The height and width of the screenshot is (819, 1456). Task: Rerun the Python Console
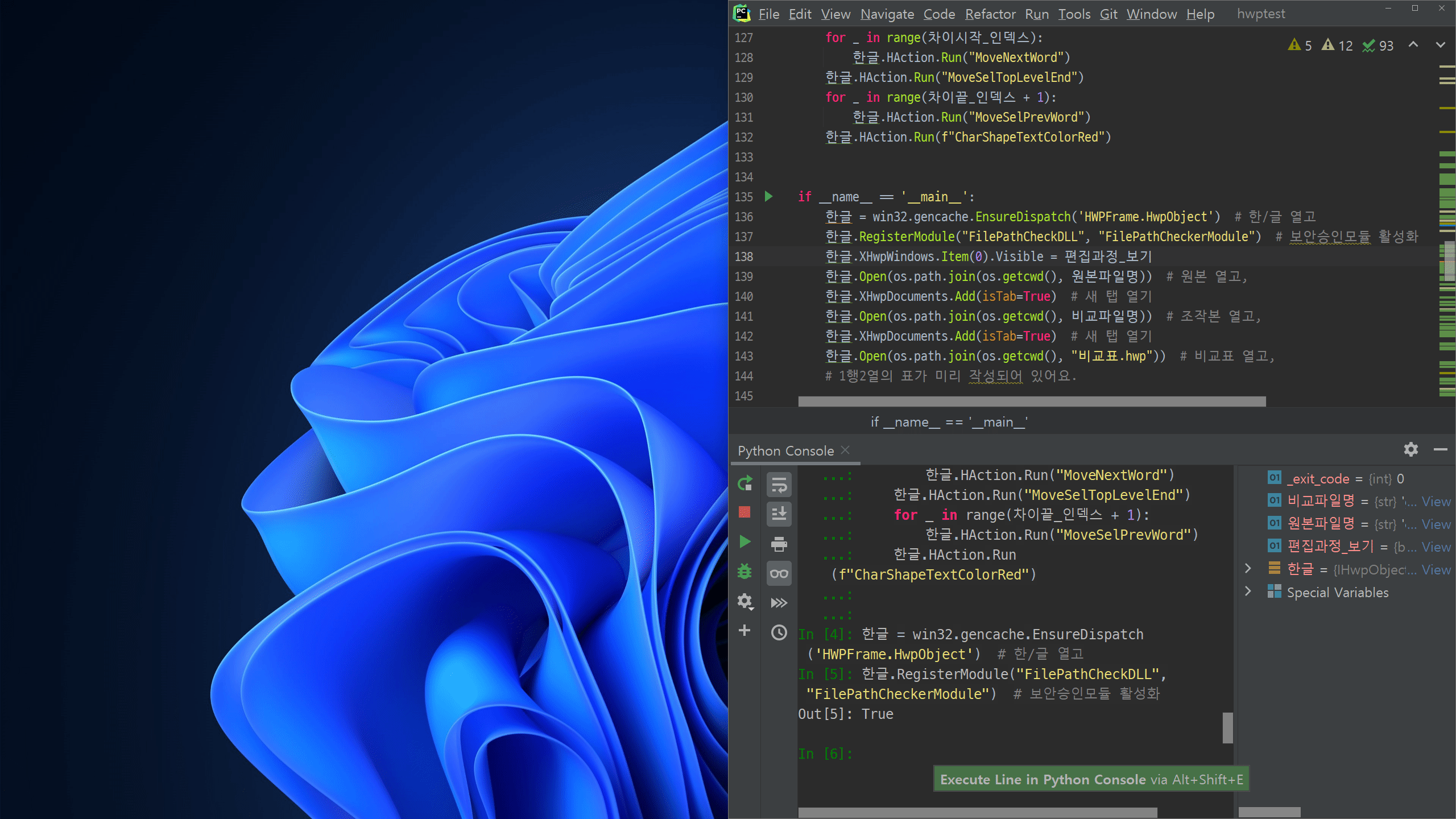744,483
